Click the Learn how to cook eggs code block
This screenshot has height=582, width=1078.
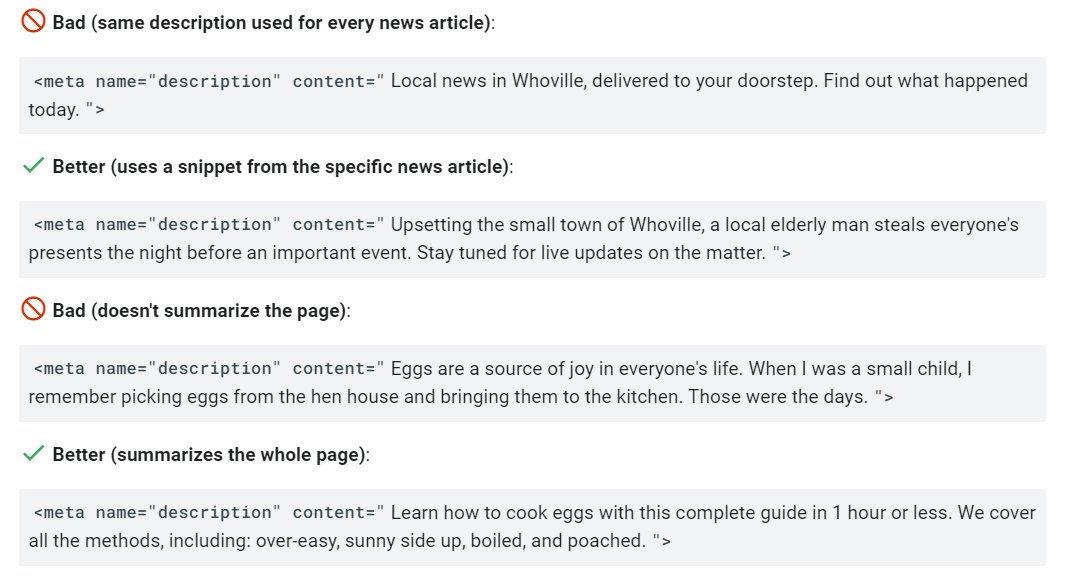pyautogui.click(x=532, y=527)
